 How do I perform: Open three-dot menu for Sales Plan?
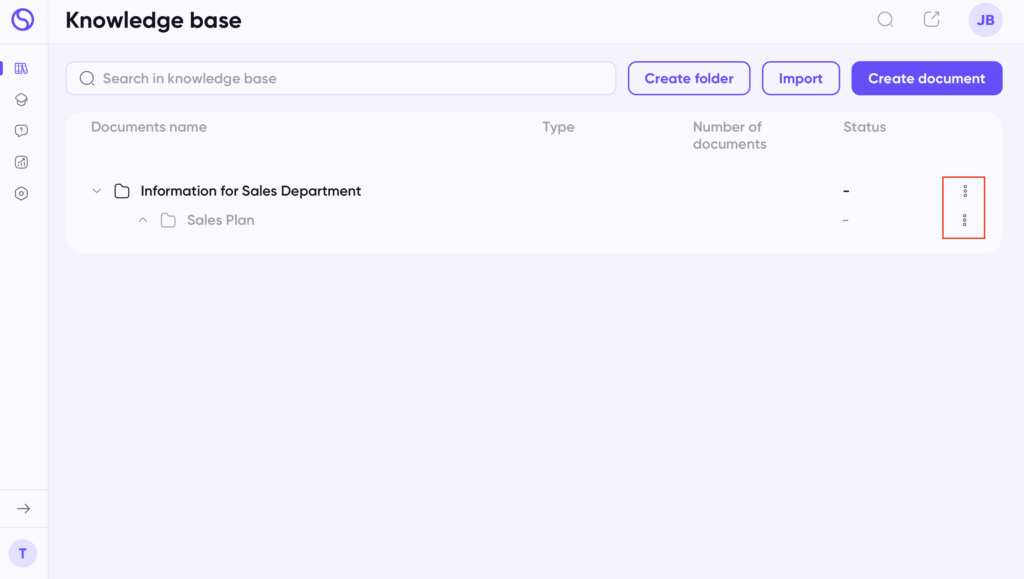(x=965, y=221)
